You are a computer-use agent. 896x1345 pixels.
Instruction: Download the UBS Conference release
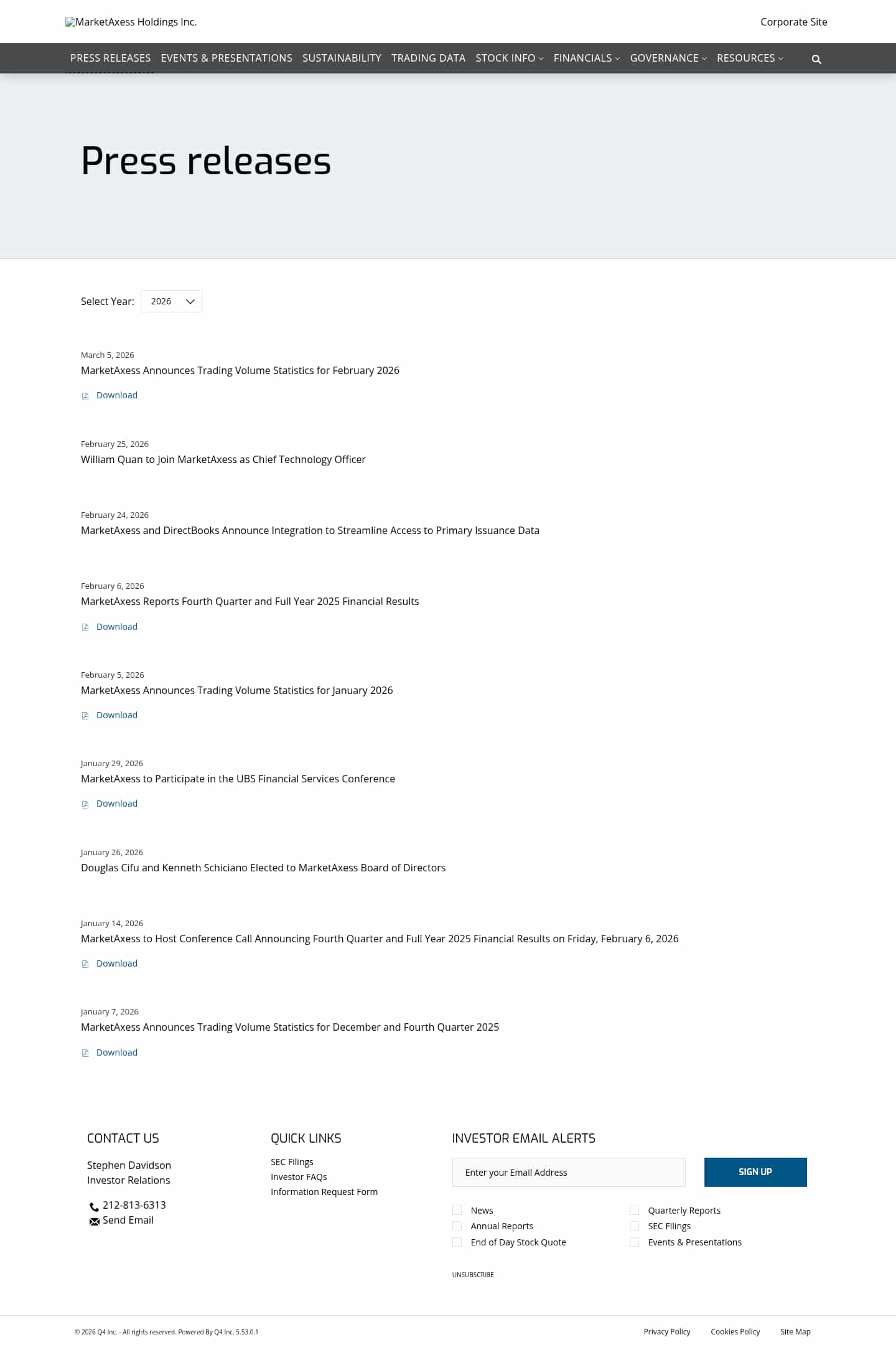(117, 804)
